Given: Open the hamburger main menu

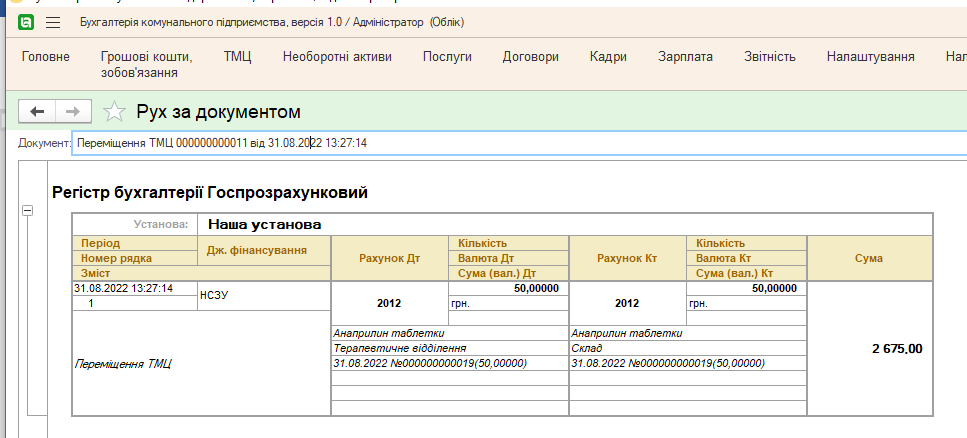Looking at the screenshot, I should click(x=53, y=23).
